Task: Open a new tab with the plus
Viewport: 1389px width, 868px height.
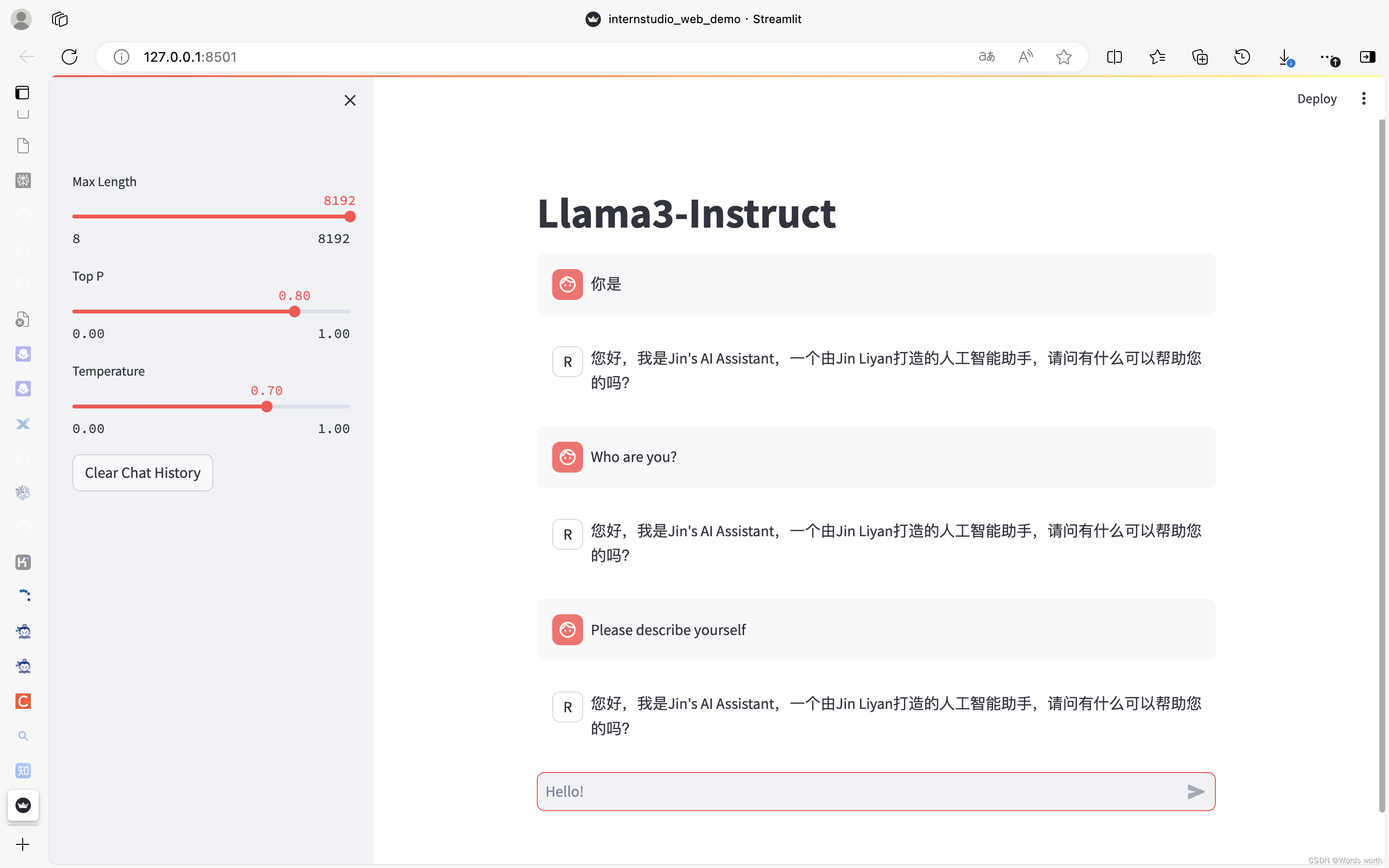Action: (23, 844)
